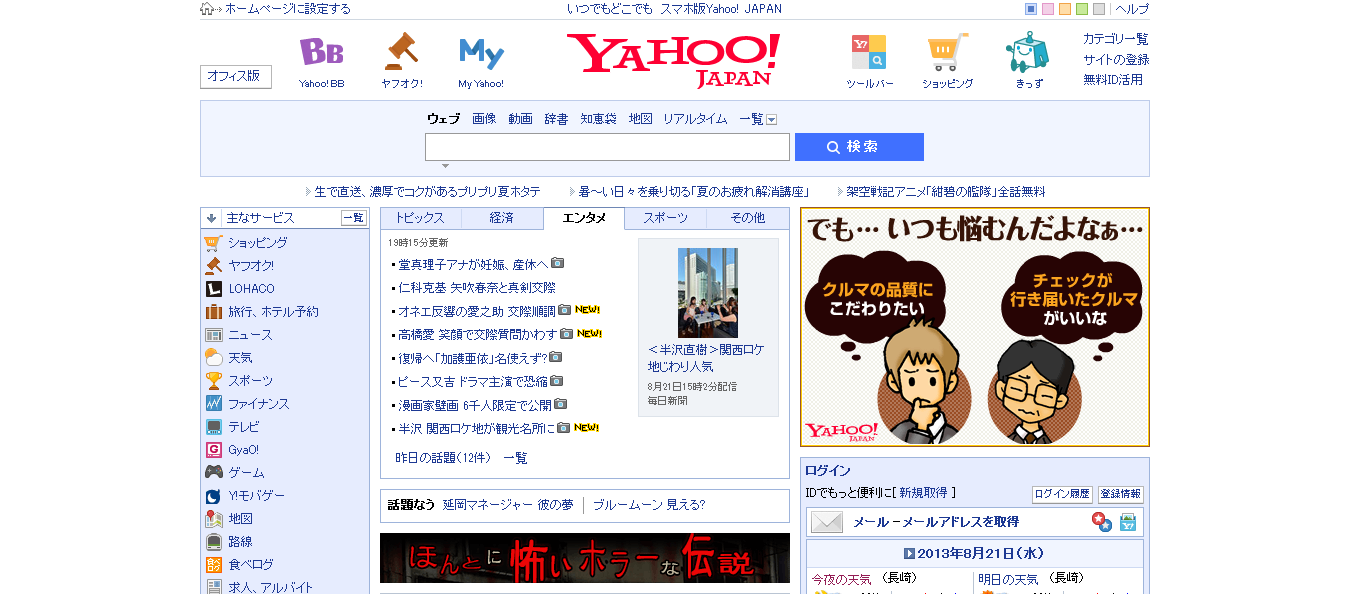Click into the web search input field
Image resolution: width=1349 pixels, height=594 pixels.
[607, 147]
